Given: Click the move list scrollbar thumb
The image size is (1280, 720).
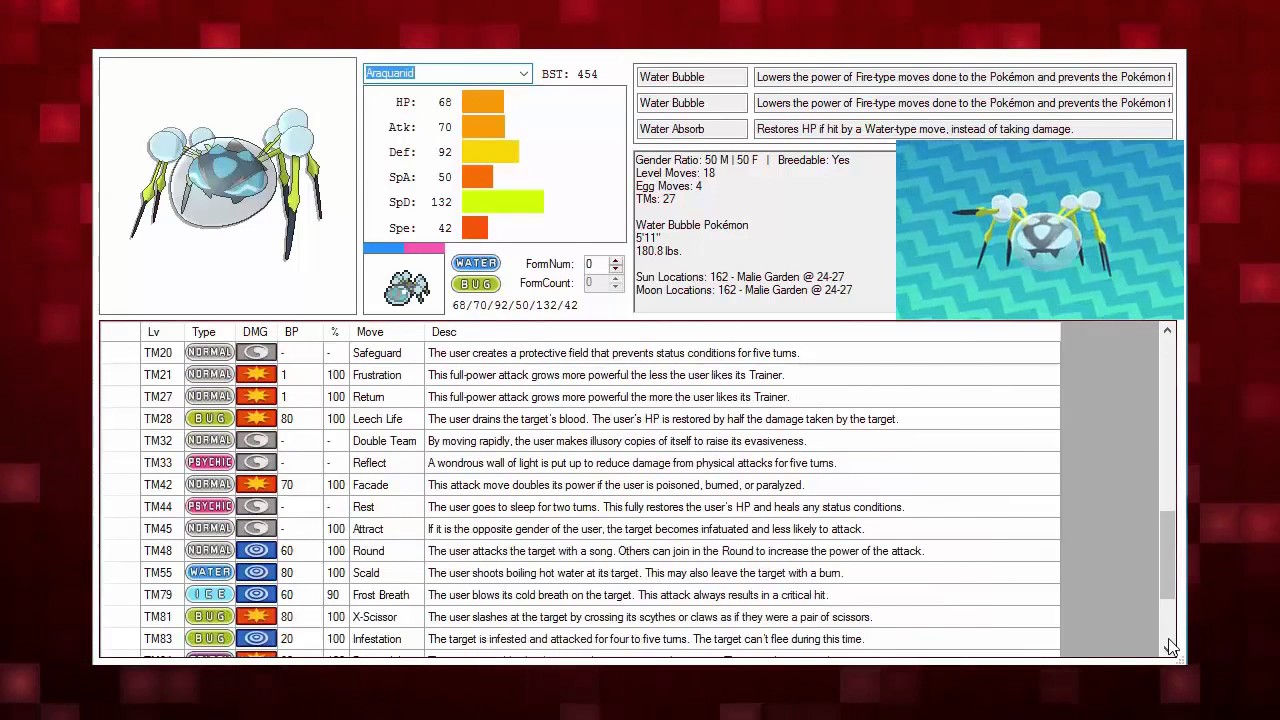Looking at the screenshot, I should click(1167, 555).
